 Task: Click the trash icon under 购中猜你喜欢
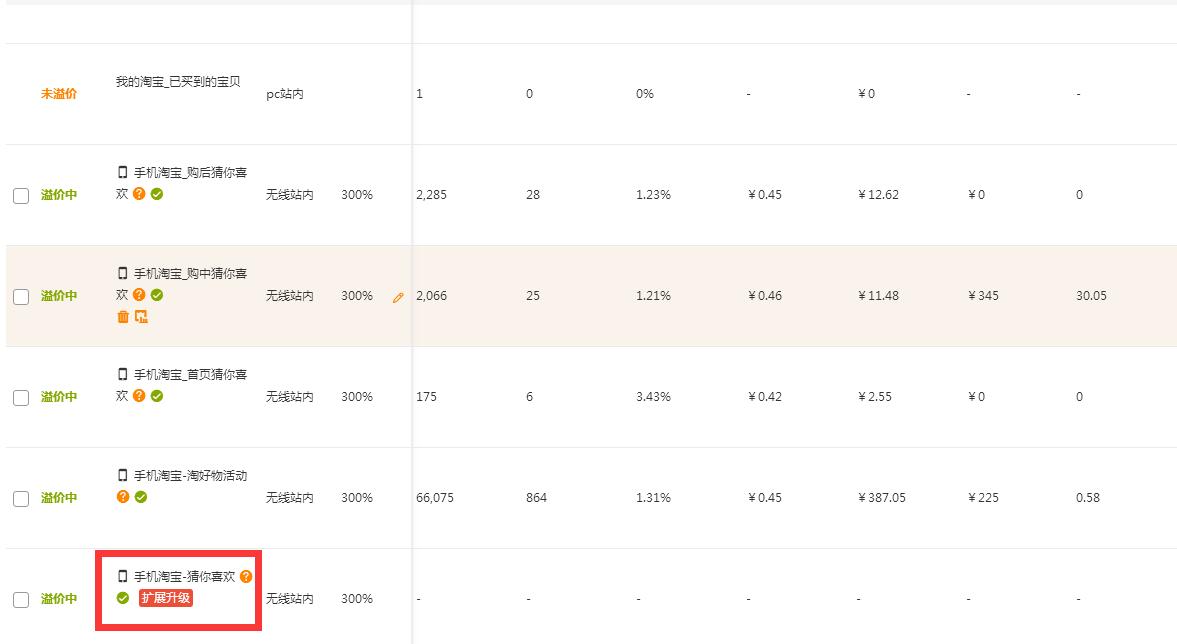(123, 317)
